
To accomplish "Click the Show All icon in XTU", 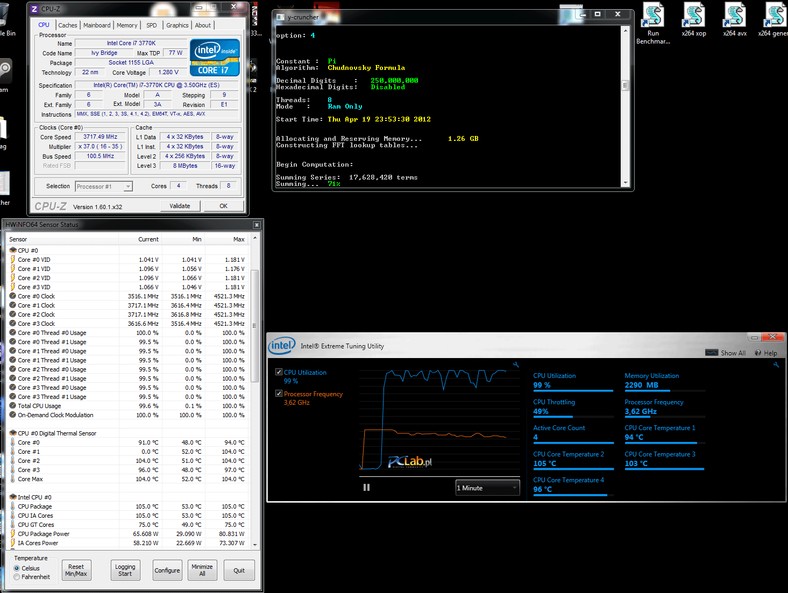I will tap(712, 353).
